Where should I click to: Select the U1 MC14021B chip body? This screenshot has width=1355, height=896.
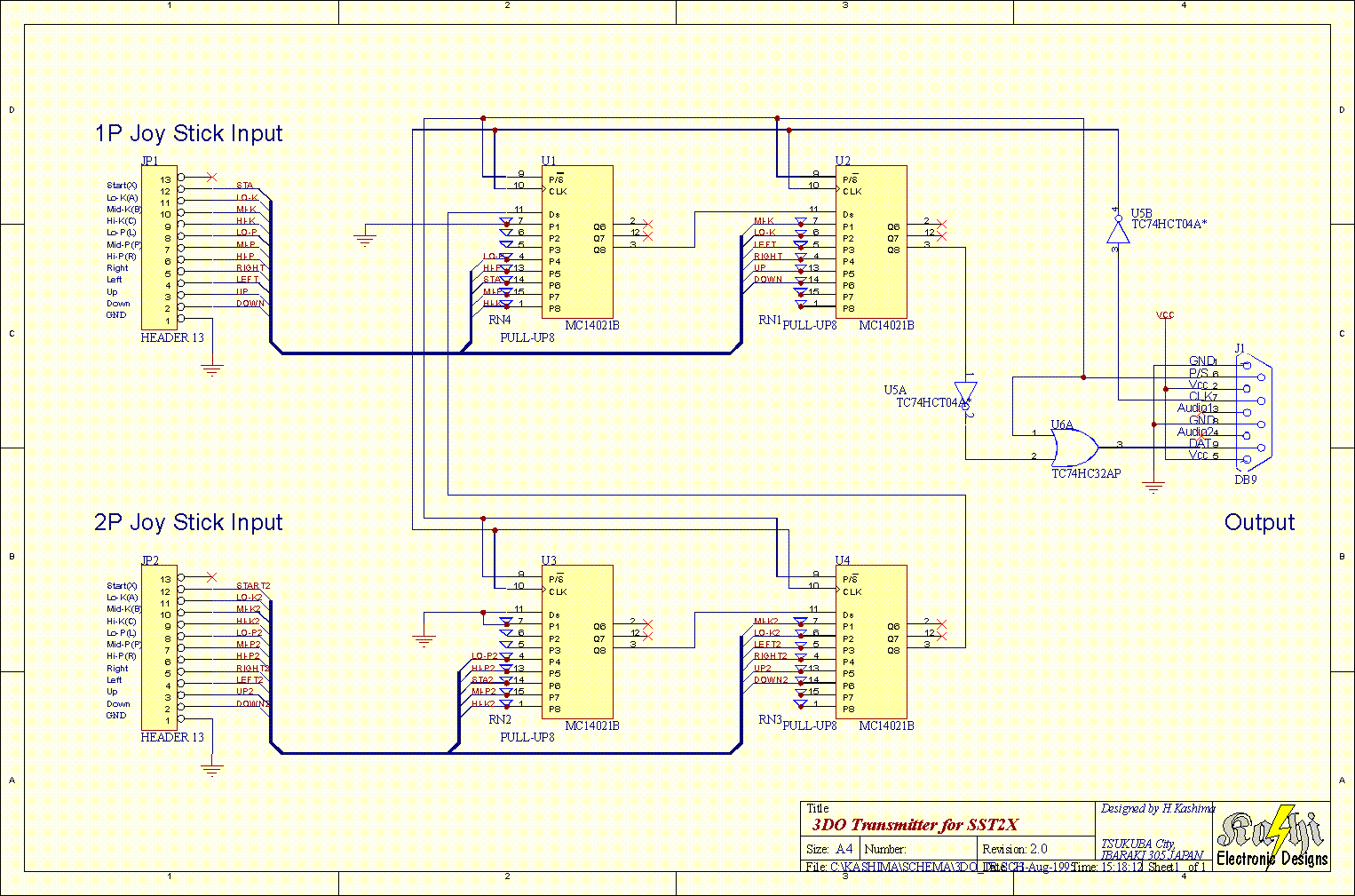coord(577,242)
